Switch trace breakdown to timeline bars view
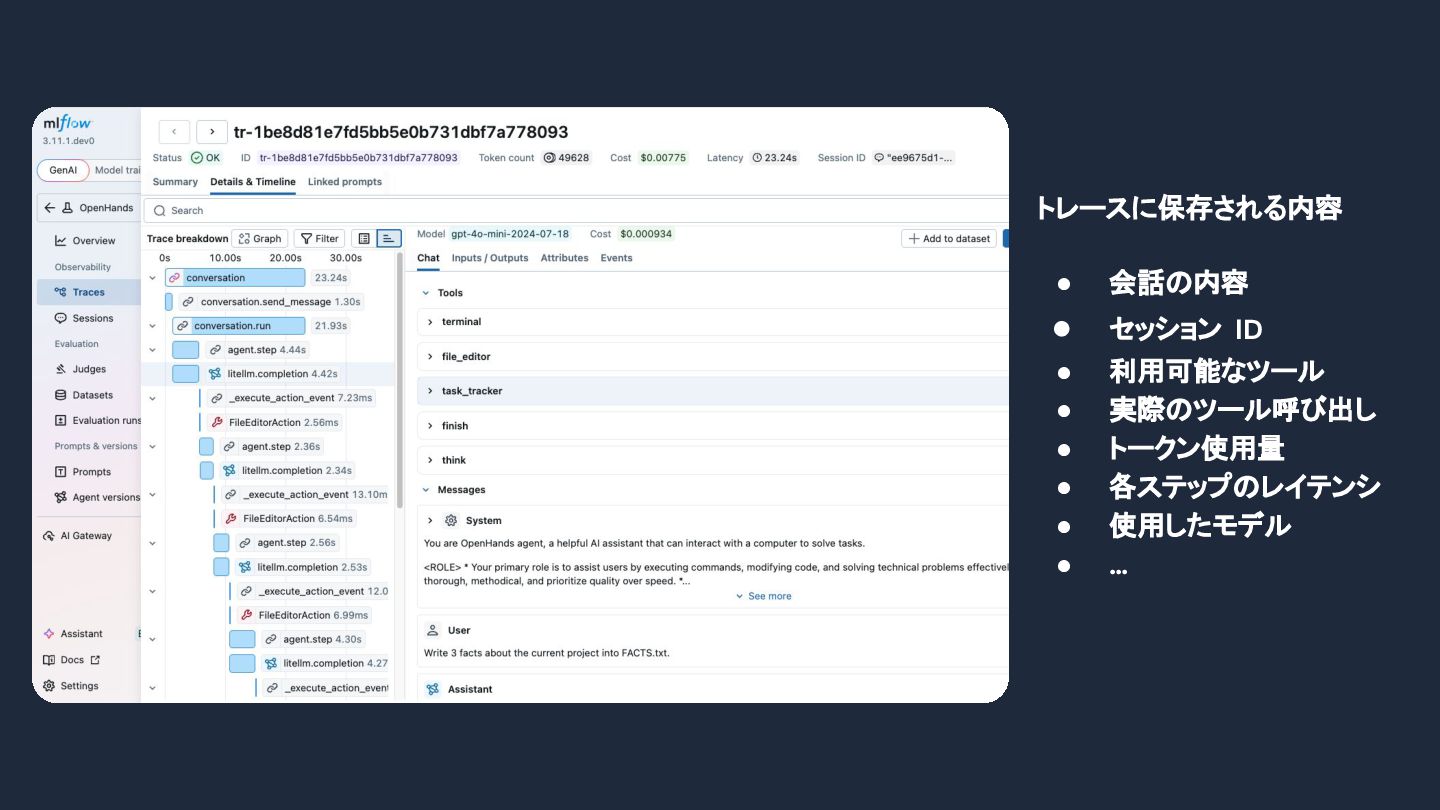The width and height of the screenshot is (1440, 810). tap(389, 239)
